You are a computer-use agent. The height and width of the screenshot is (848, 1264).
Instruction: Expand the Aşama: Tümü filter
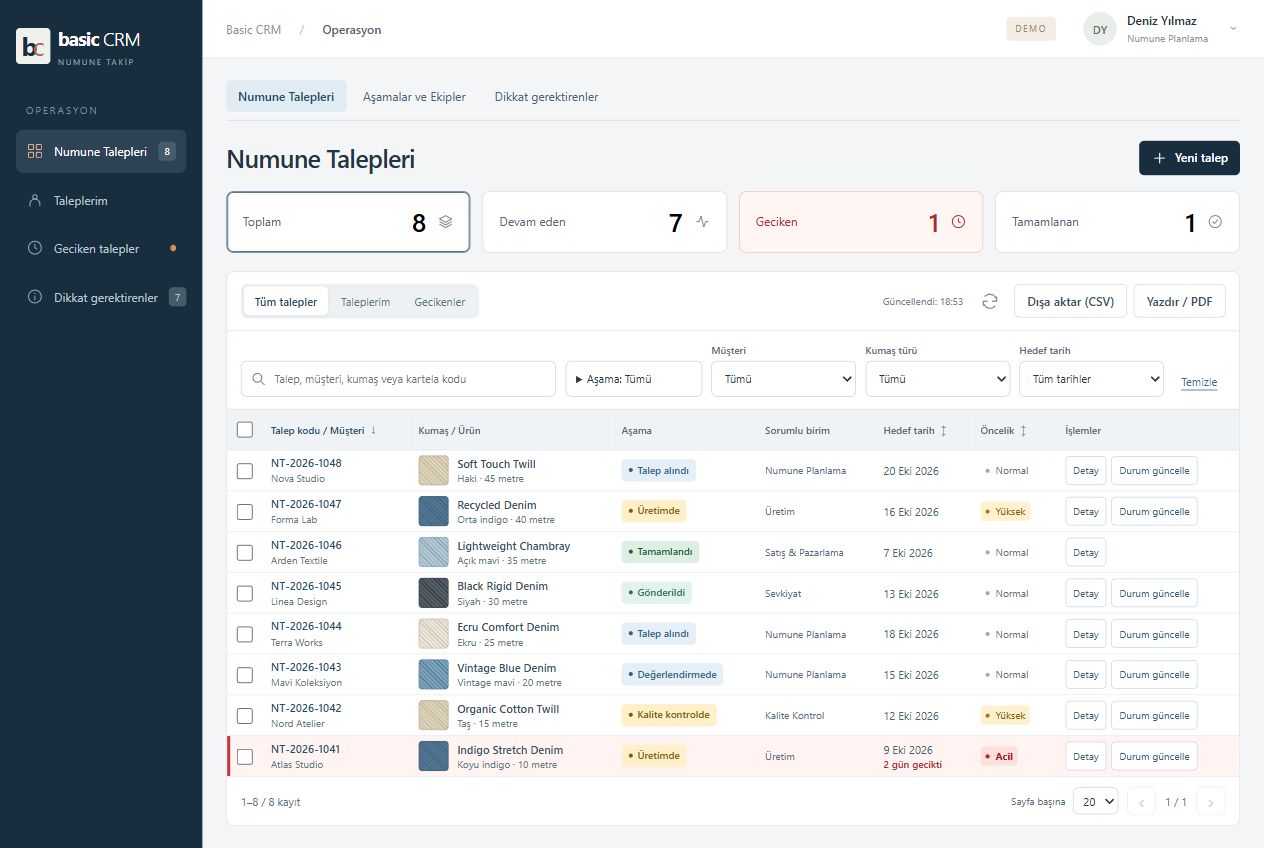click(634, 379)
